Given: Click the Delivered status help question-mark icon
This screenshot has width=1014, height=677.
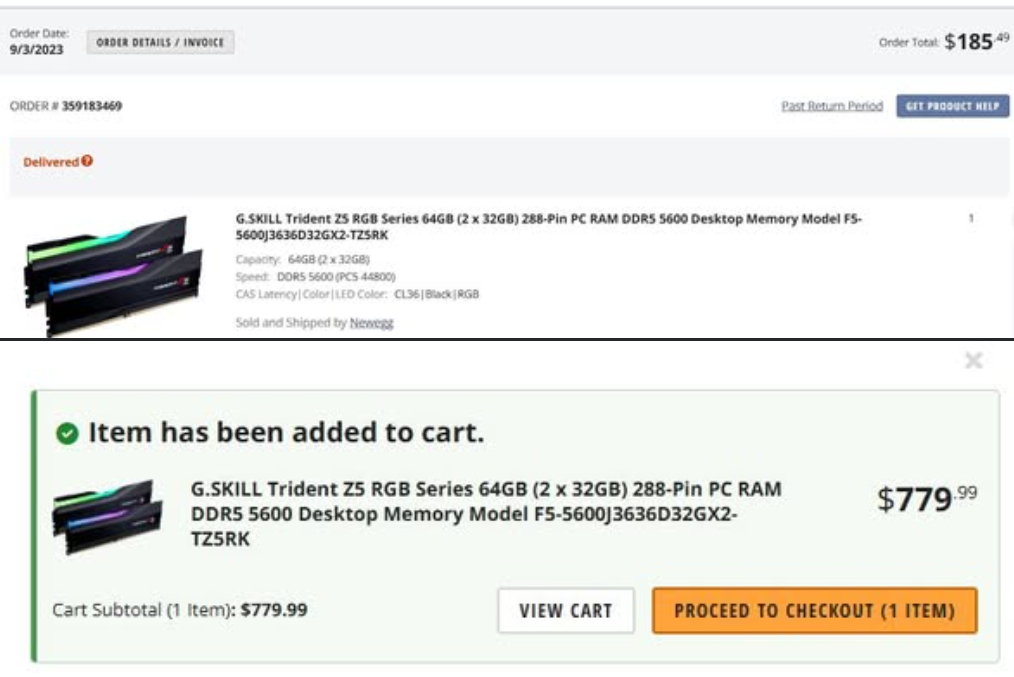Looking at the screenshot, I should tap(88, 161).
